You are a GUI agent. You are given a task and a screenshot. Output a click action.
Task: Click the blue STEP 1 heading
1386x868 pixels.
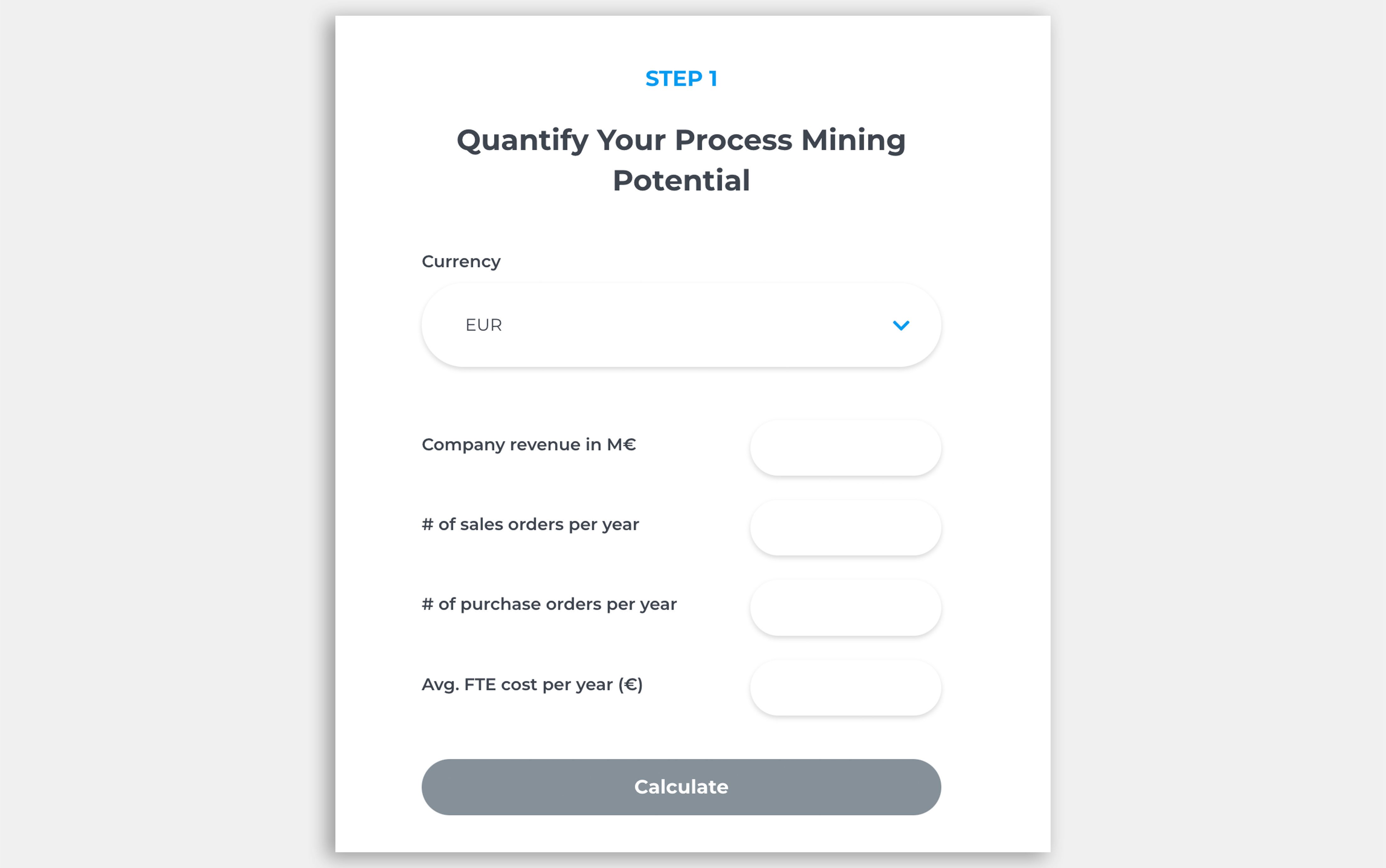681,79
